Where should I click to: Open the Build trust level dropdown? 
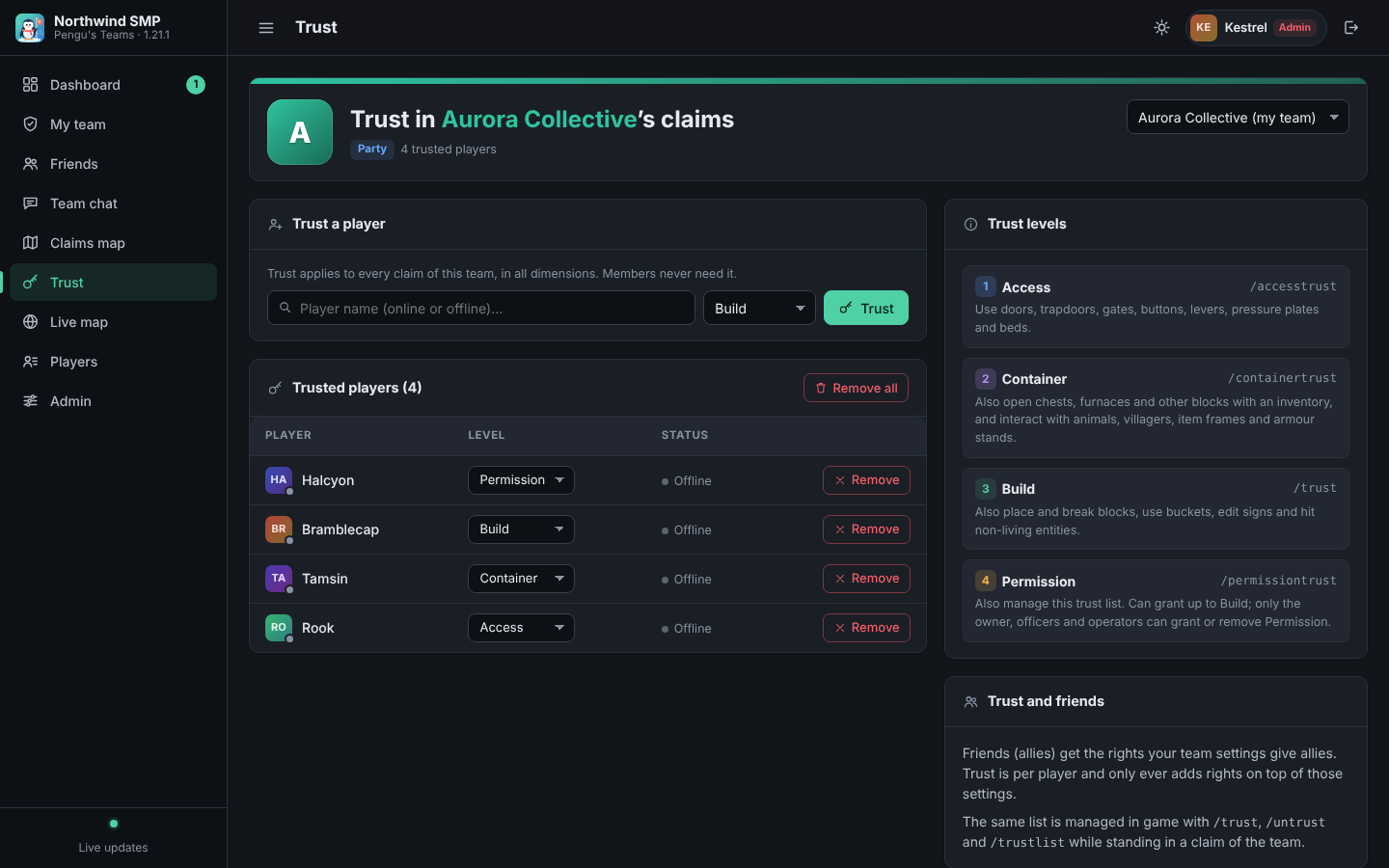pos(759,309)
